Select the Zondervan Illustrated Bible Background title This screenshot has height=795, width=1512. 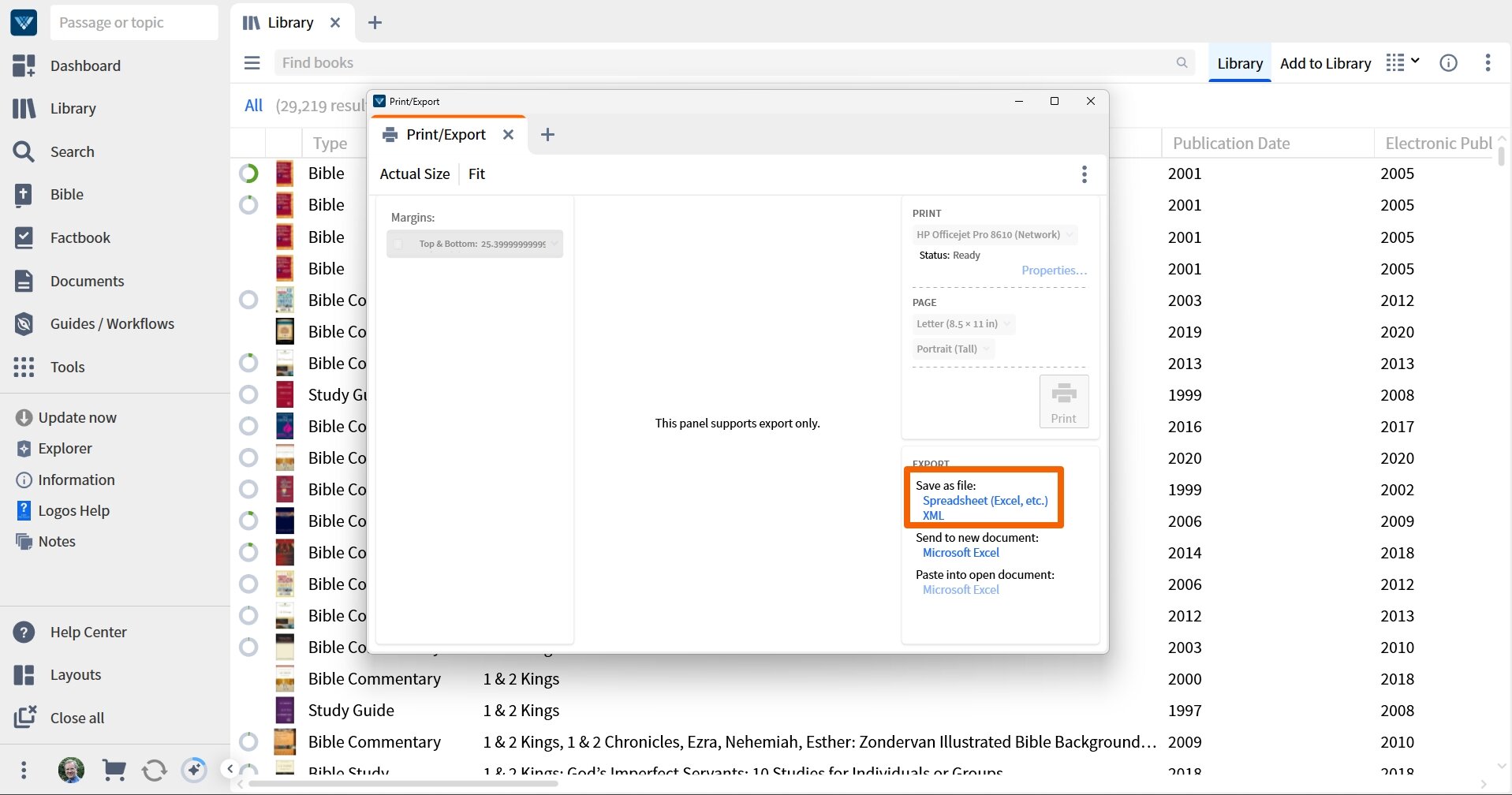coord(819,742)
